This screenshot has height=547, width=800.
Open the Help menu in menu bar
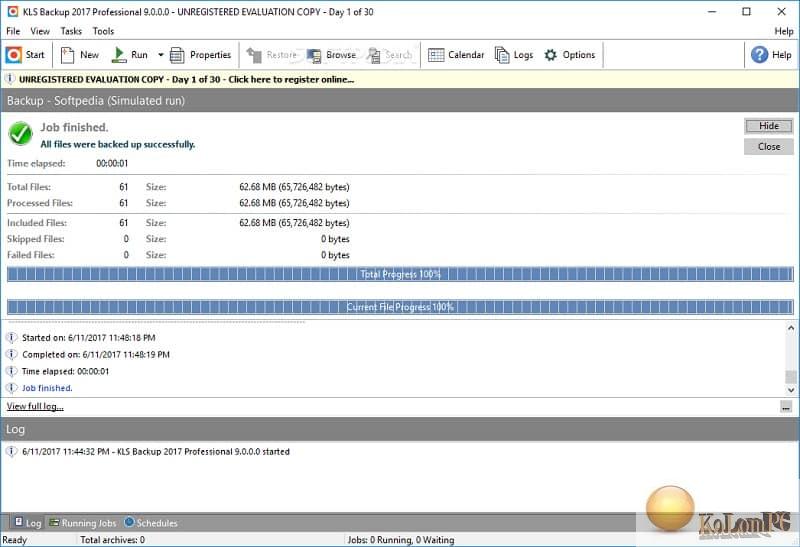pos(784,31)
